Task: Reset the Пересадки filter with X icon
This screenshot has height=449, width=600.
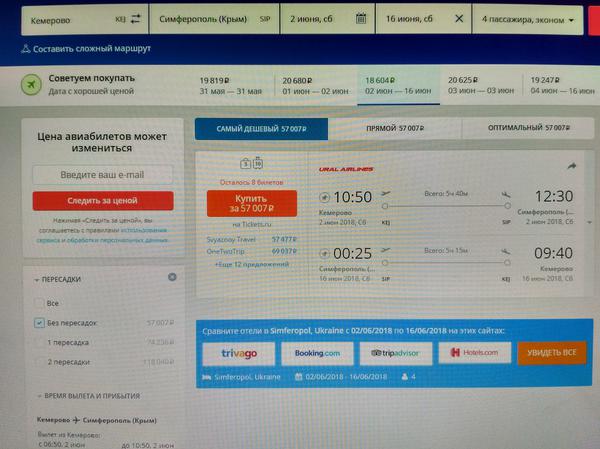Action: pos(172,278)
